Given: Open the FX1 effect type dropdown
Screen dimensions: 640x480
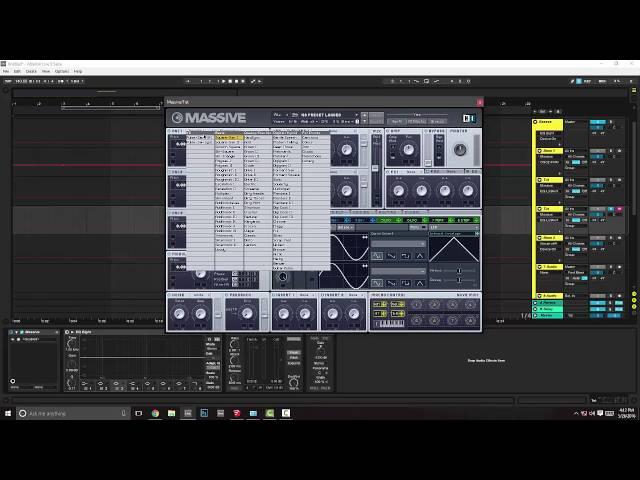Looking at the screenshot, I should [x=413, y=172].
